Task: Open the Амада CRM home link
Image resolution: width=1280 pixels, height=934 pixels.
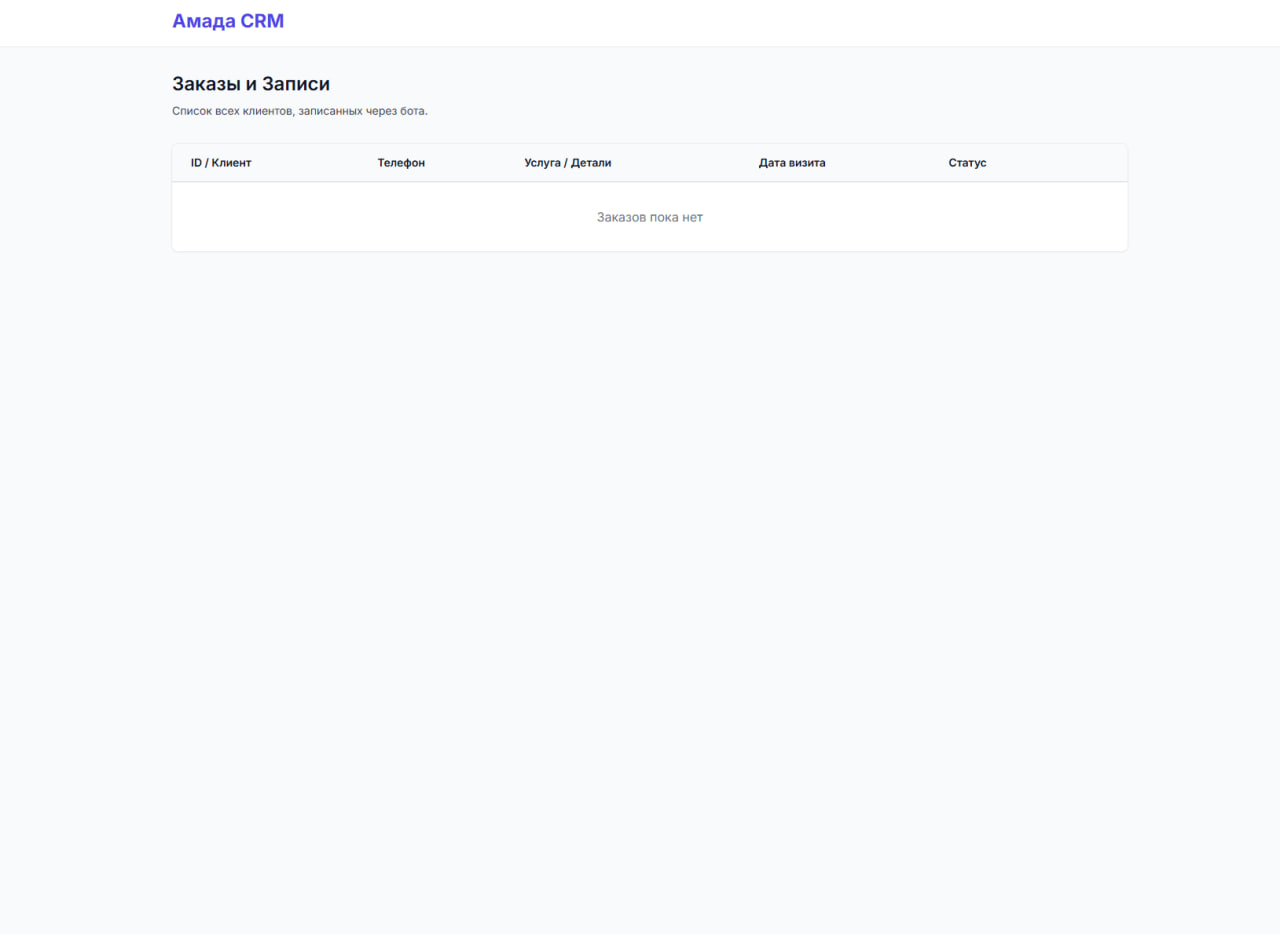Action: pyautogui.click(x=228, y=21)
